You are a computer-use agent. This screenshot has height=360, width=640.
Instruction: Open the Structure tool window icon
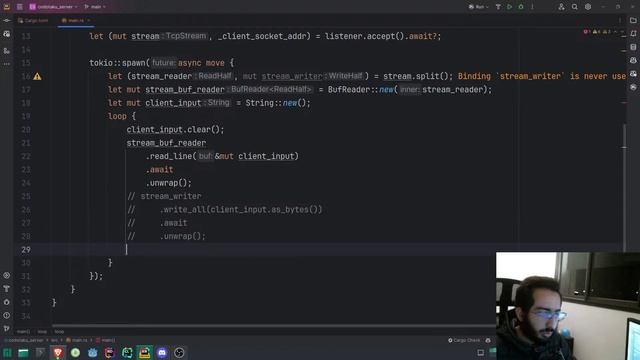[7, 51]
